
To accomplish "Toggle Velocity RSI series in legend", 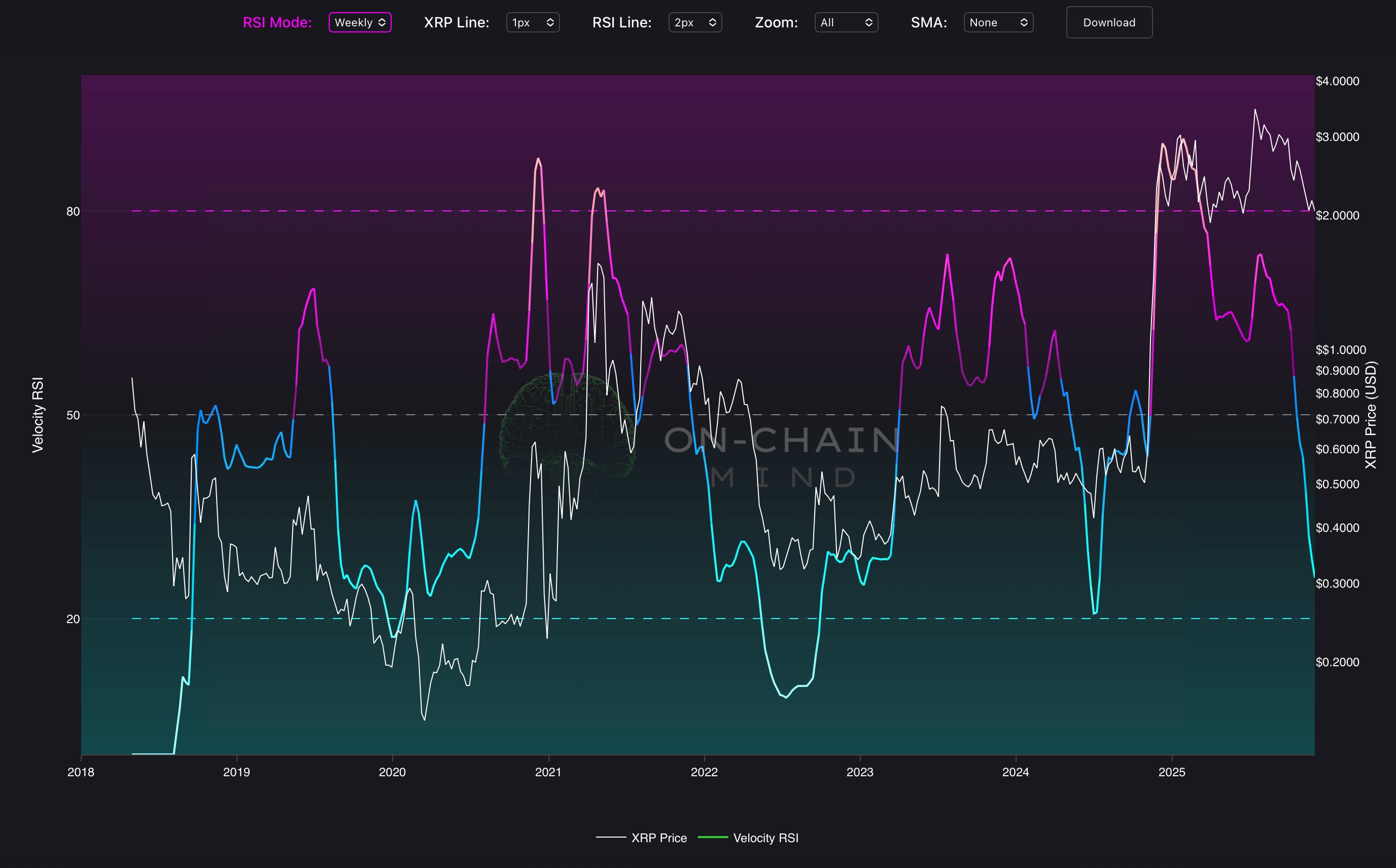I will pyautogui.click(x=765, y=838).
